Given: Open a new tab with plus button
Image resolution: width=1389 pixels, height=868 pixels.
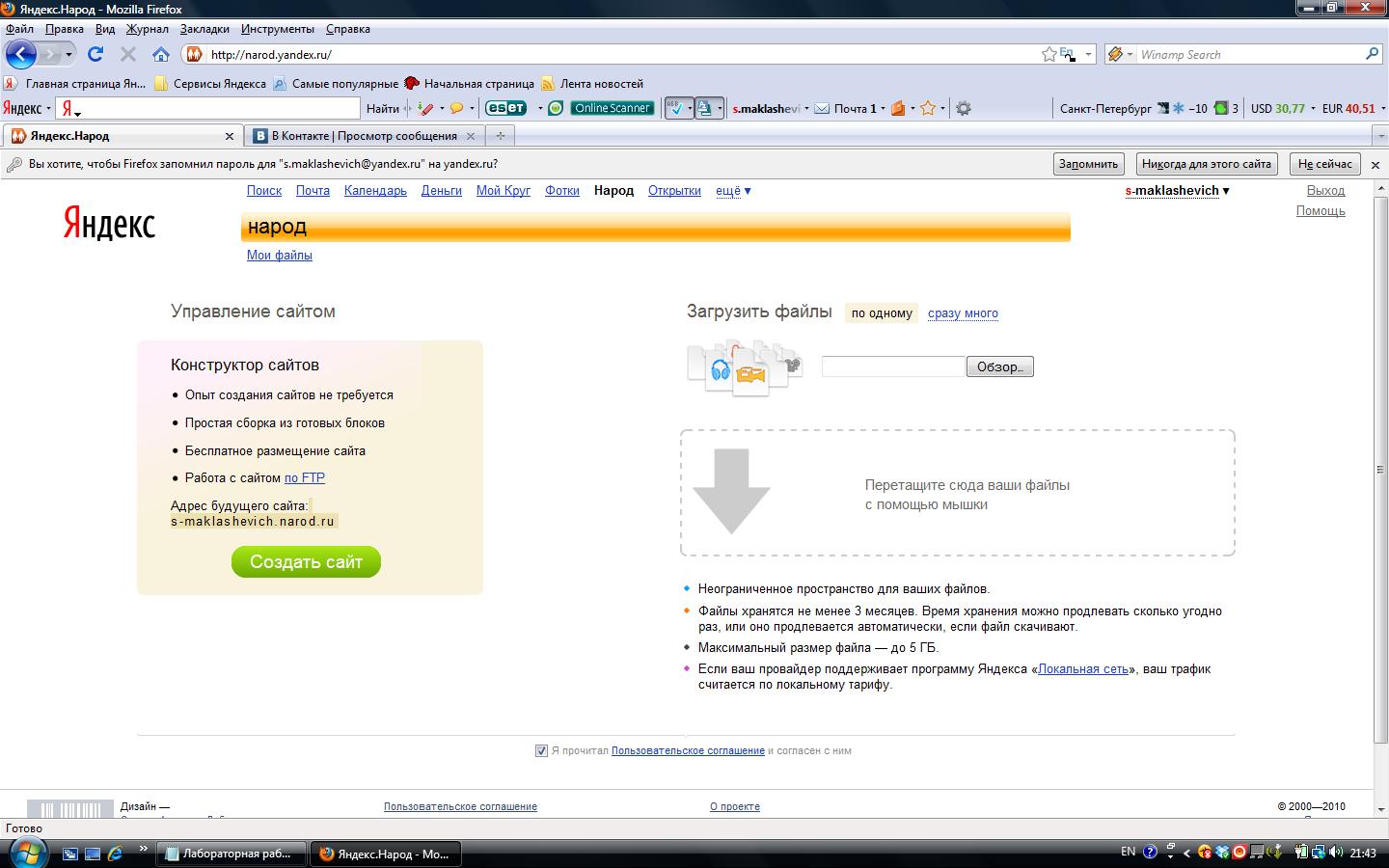Looking at the screenshot, I should click(x=501, y=136).
